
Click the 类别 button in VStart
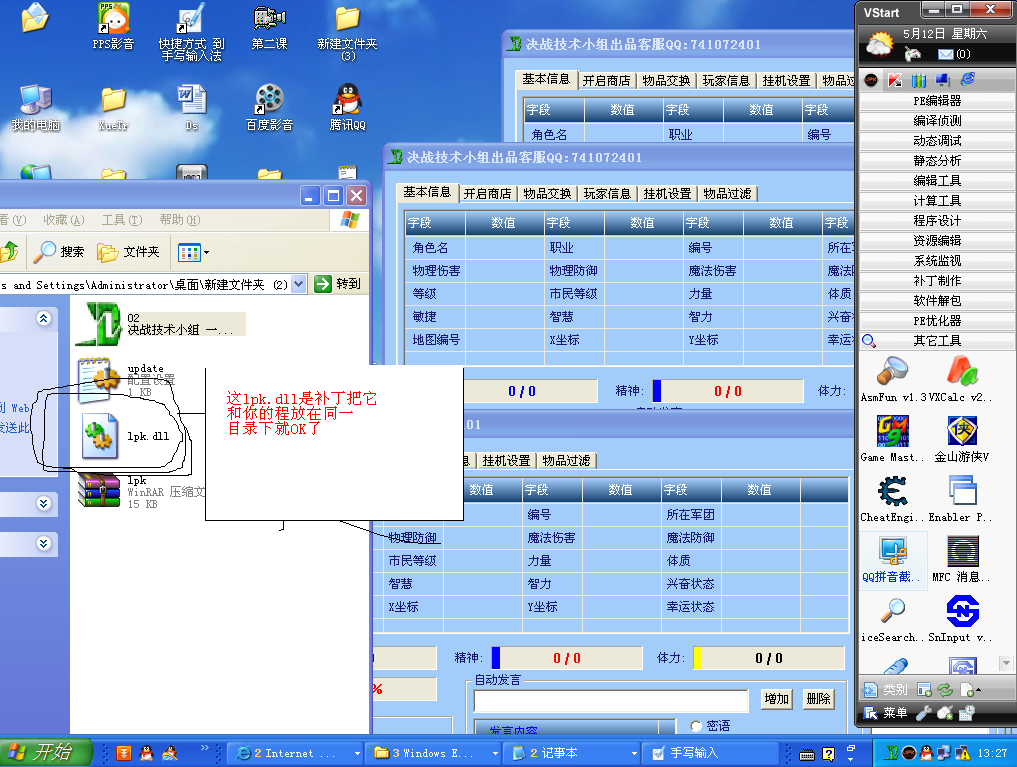pyautogui.click(x=886, y=690)
